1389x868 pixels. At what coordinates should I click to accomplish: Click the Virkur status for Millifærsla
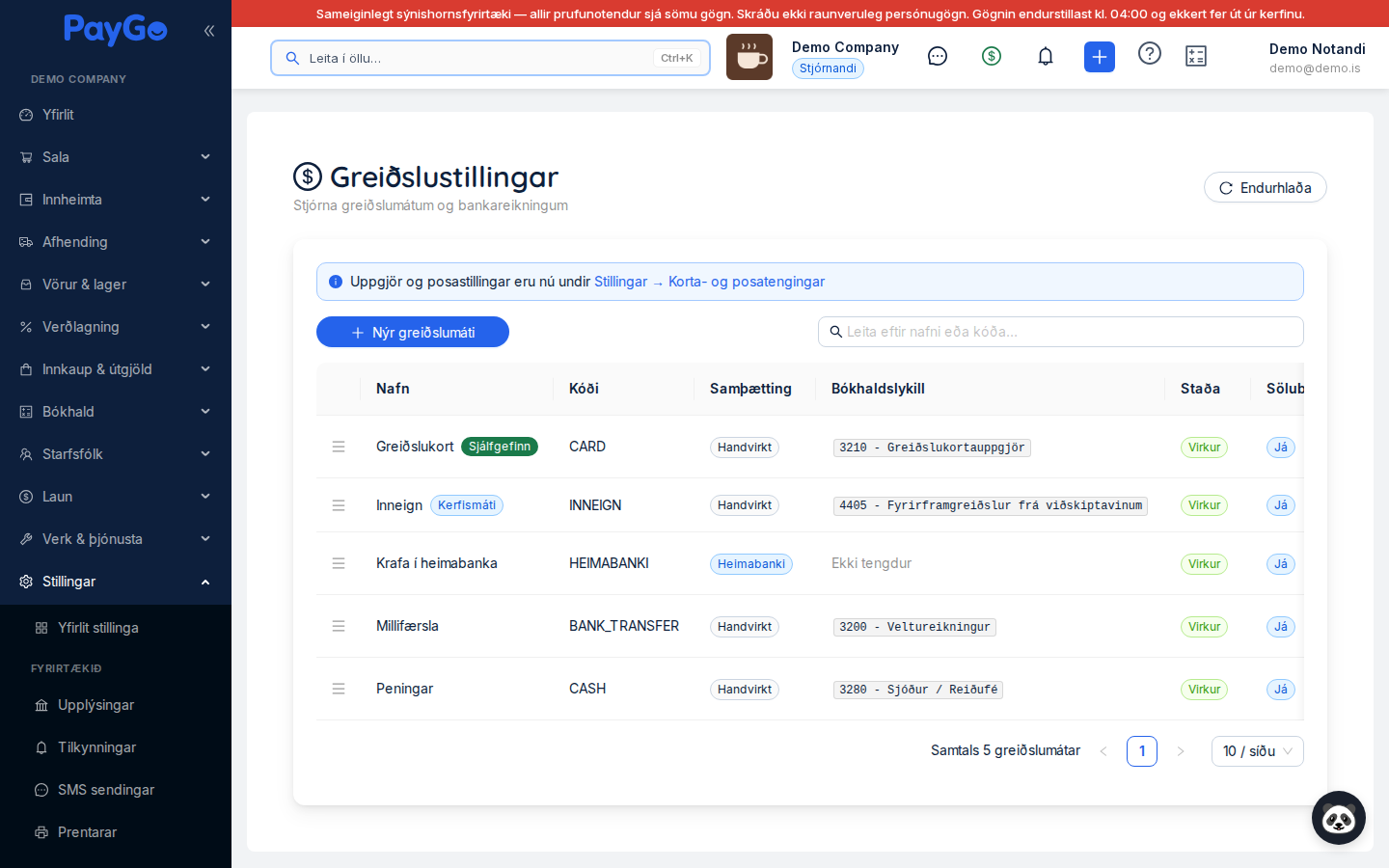(1204, 627)
